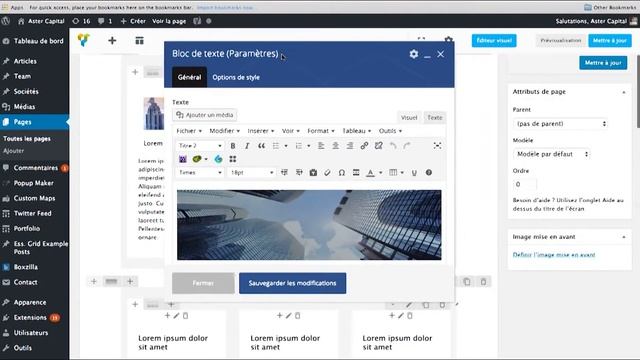Clear formatting with the eraser icon

coord(327,173)
